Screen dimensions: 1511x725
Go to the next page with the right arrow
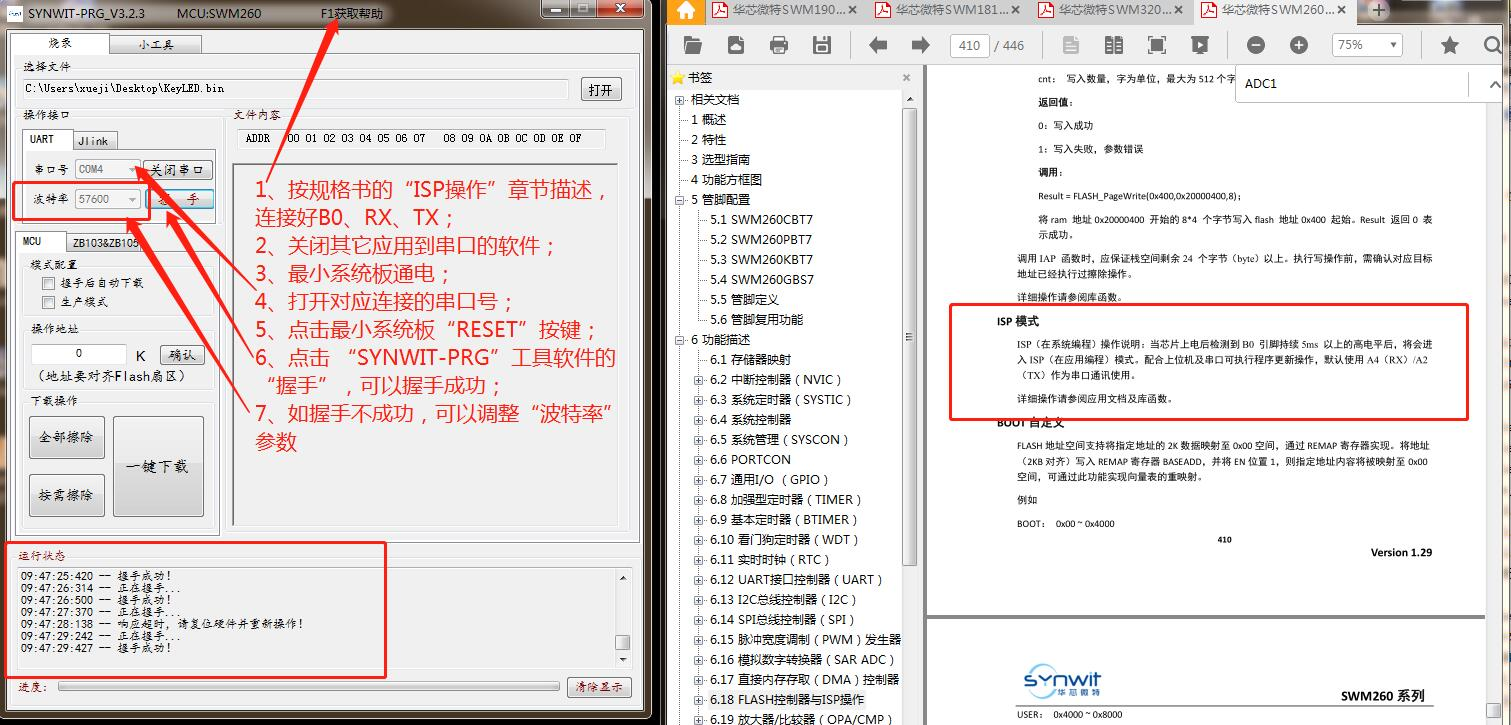(x=921, y=45)
